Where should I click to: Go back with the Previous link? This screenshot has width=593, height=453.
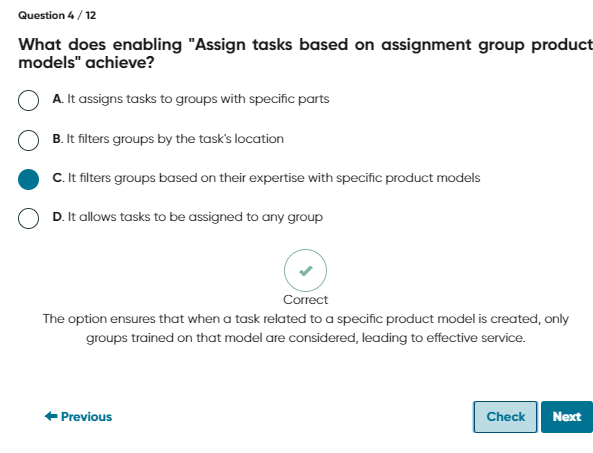pyautogui.click(x=78, y=417)
